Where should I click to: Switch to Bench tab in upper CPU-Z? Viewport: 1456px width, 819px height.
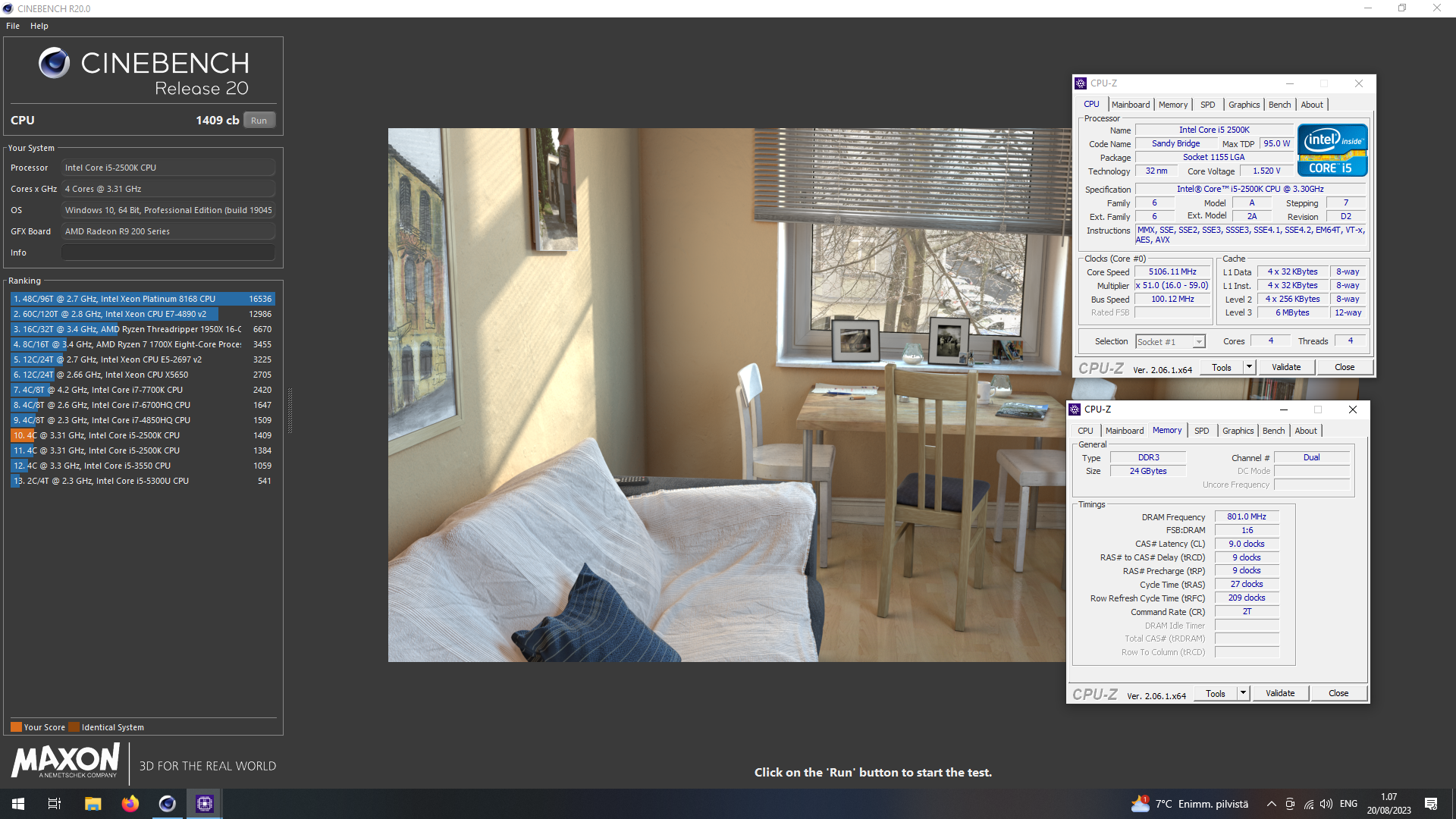1279,105
